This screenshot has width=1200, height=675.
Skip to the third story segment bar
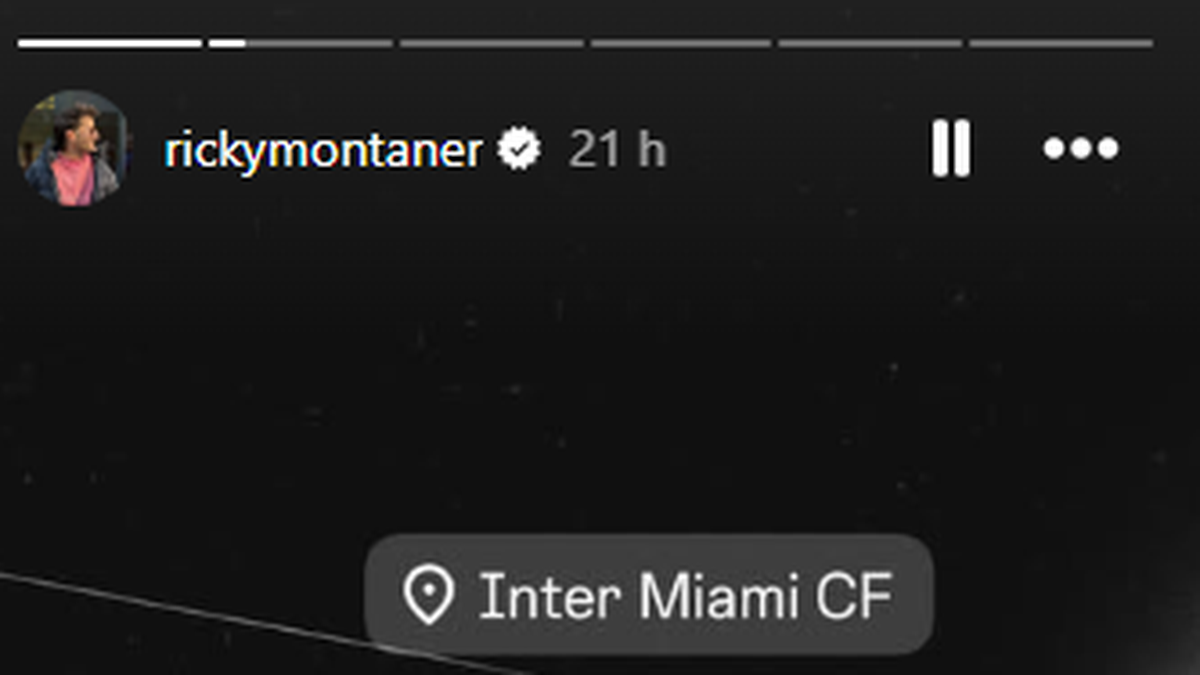point(491,43)
